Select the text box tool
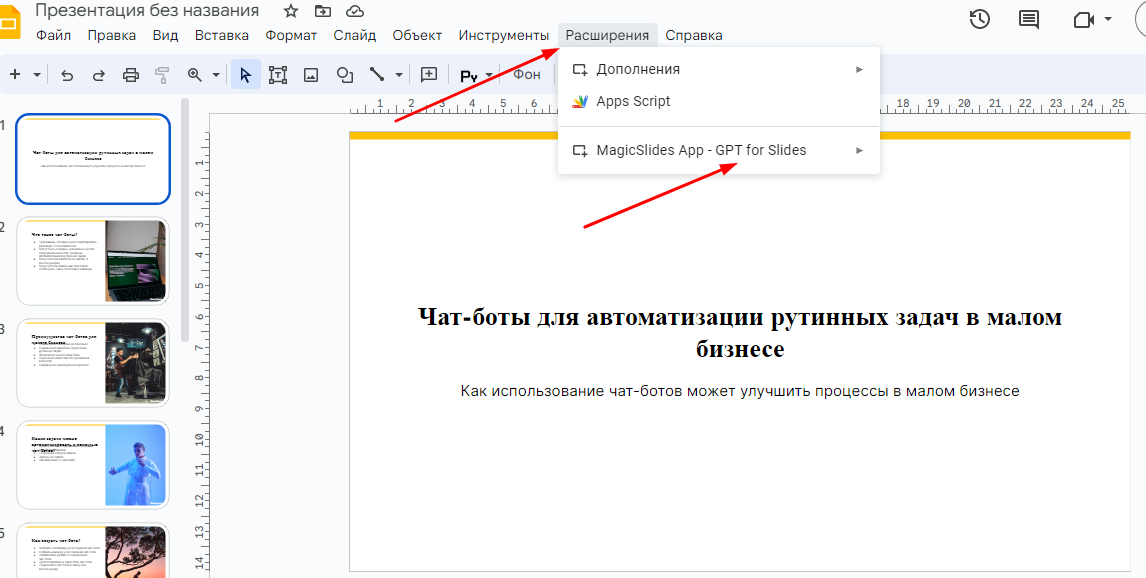 tap(278, 75)
